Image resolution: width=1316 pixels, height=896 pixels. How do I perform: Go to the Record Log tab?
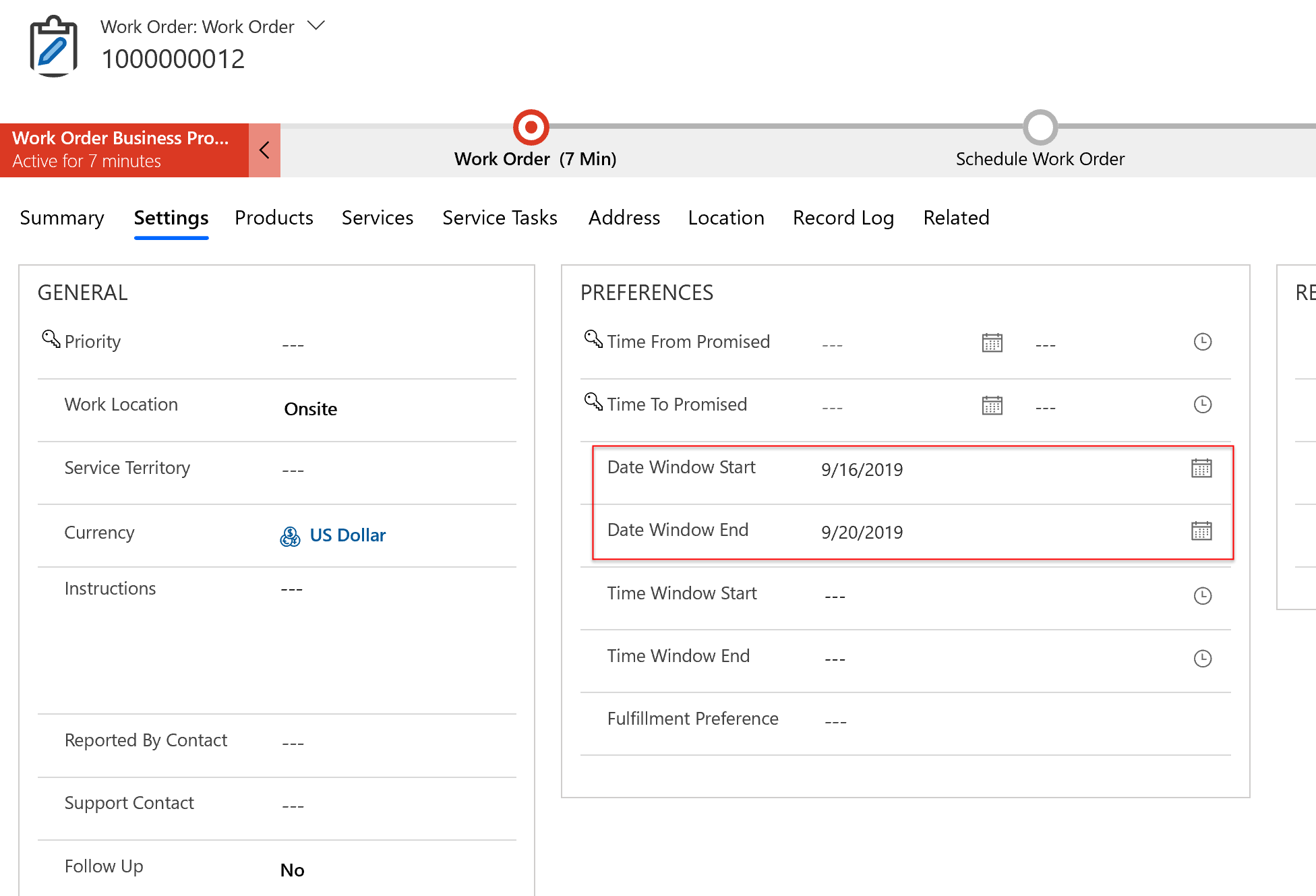(x=843, y=218)
